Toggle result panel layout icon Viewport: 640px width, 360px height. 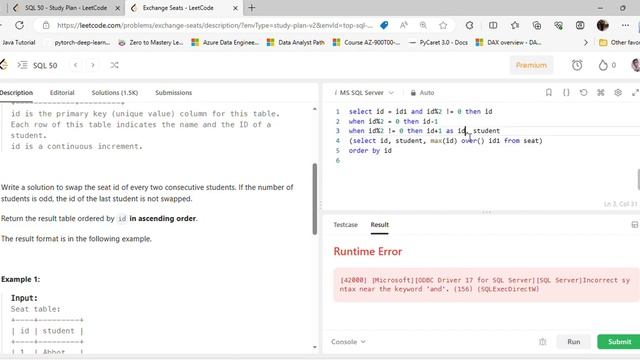tap(635, 224)
